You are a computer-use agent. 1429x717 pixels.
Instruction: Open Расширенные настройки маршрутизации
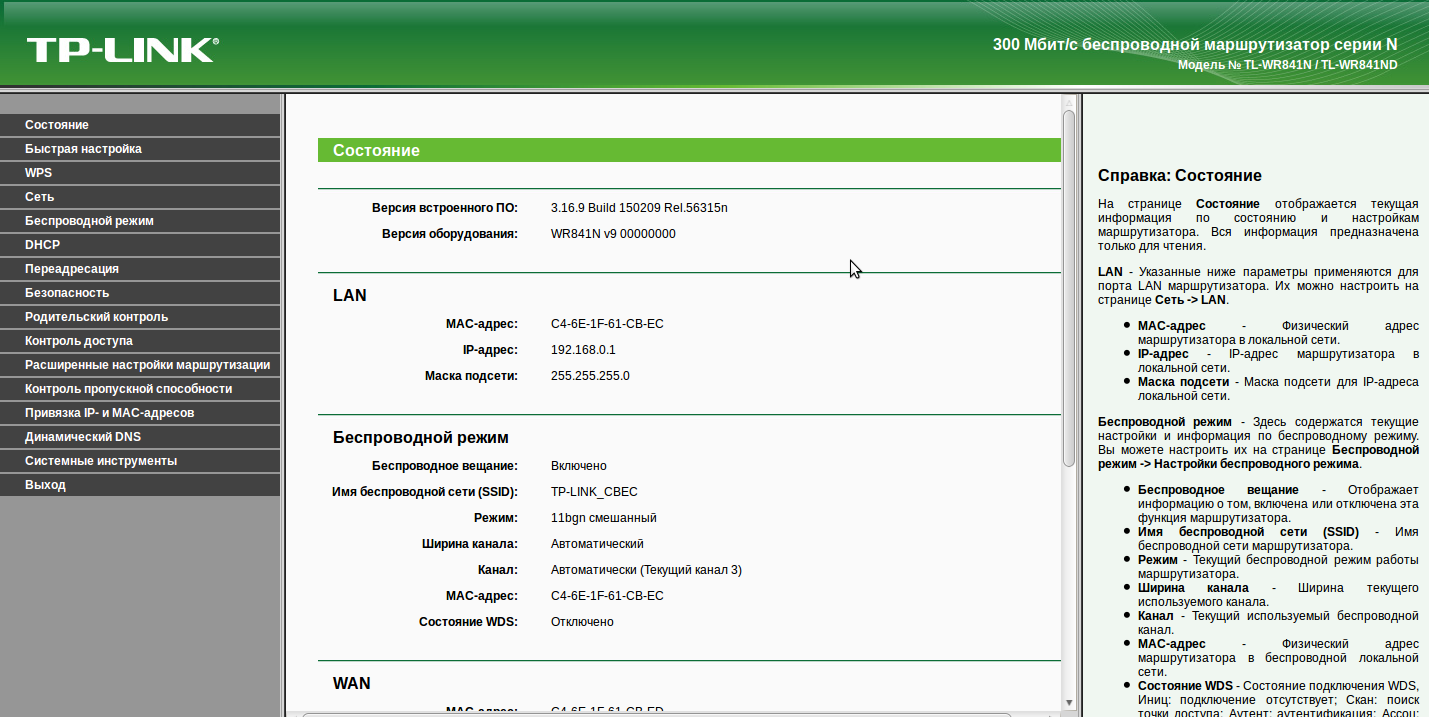pyautogui.click(x=140, y=365)
